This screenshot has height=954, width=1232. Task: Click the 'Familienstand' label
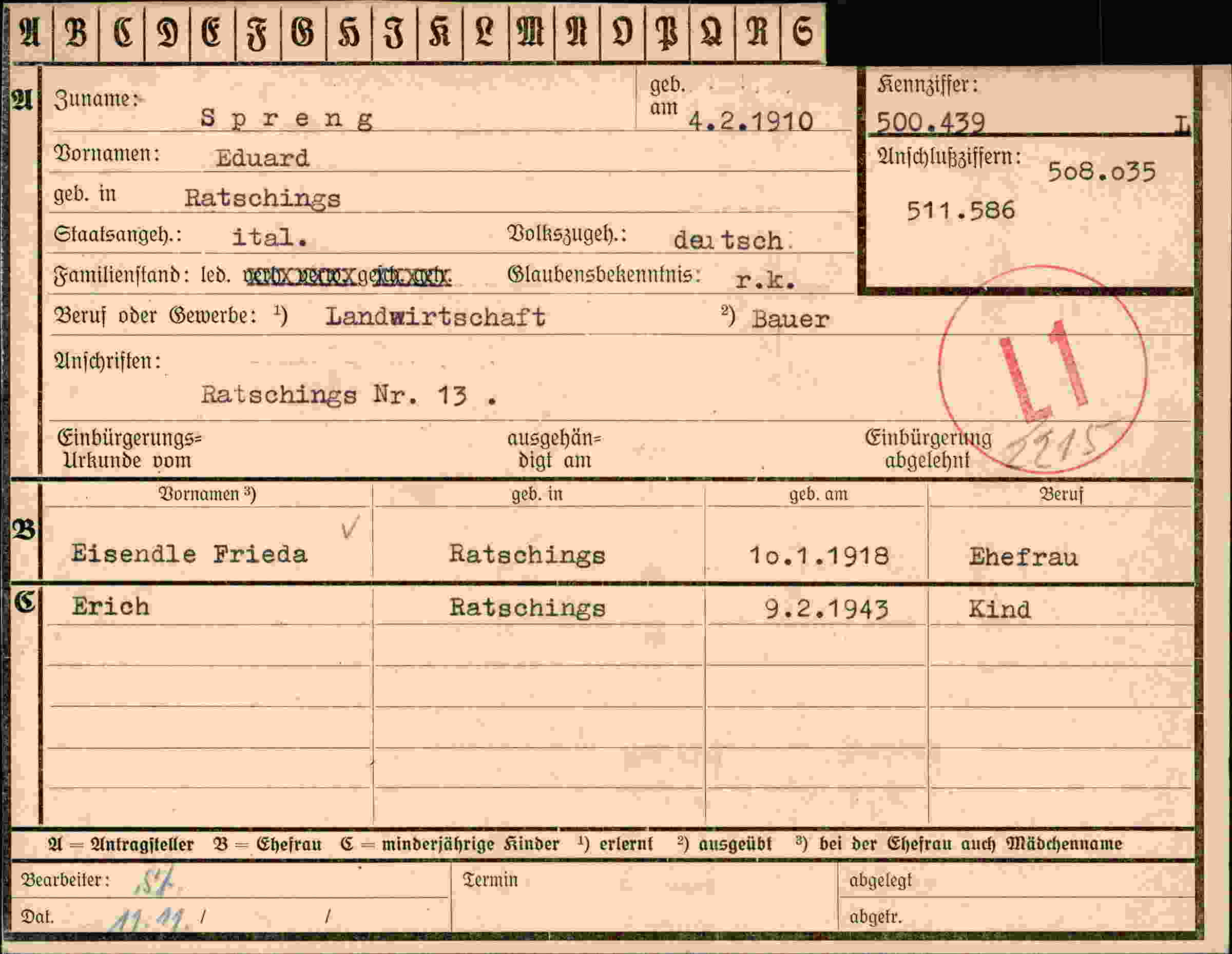[118, 275]
